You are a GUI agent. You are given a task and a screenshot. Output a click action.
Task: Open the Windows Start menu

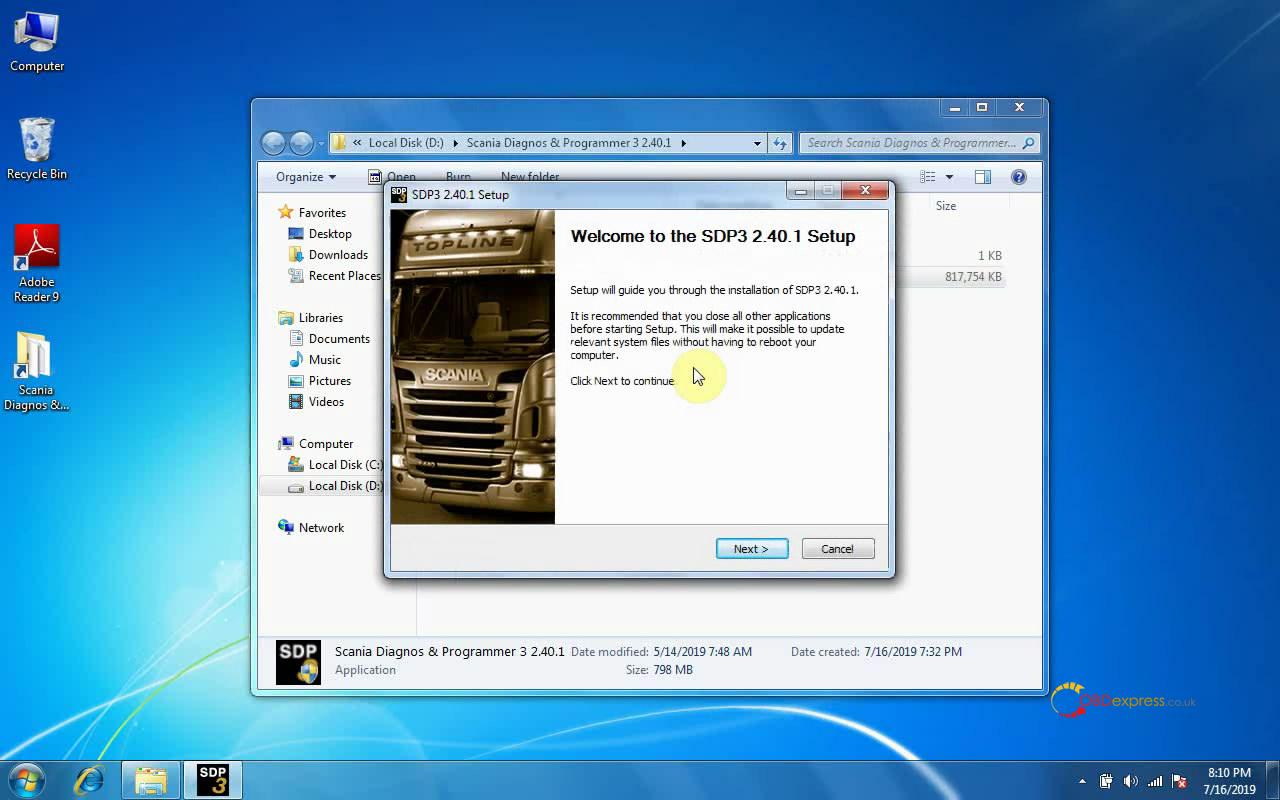[27, 779]
